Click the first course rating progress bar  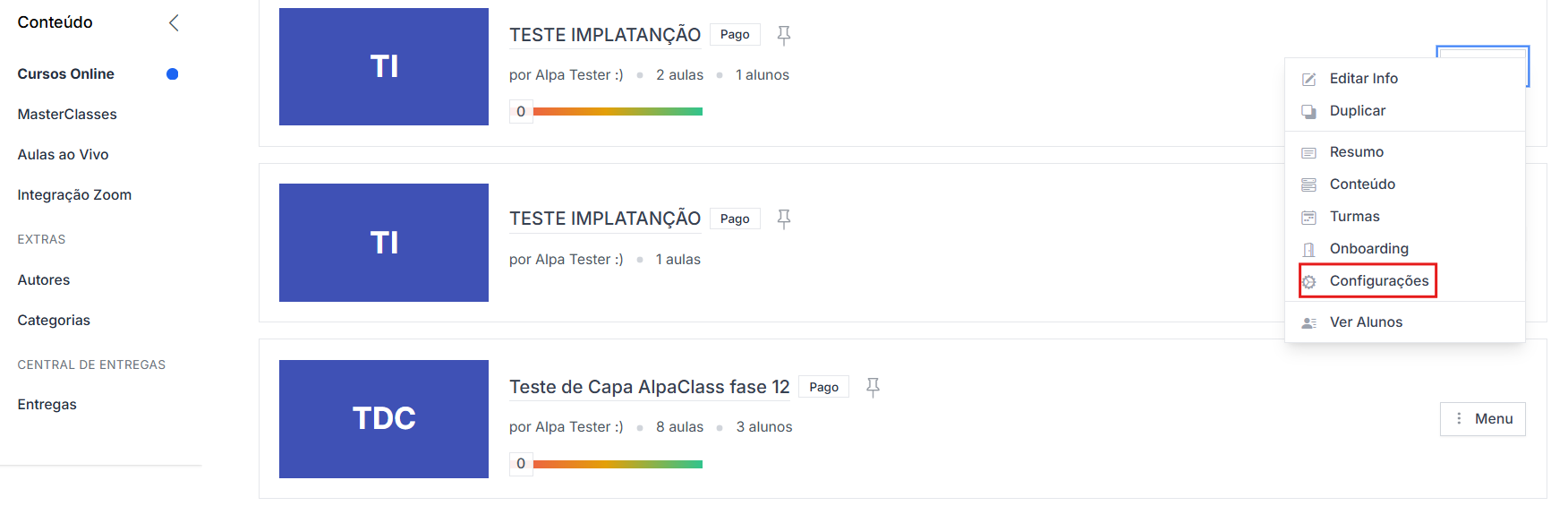point(618,111)
